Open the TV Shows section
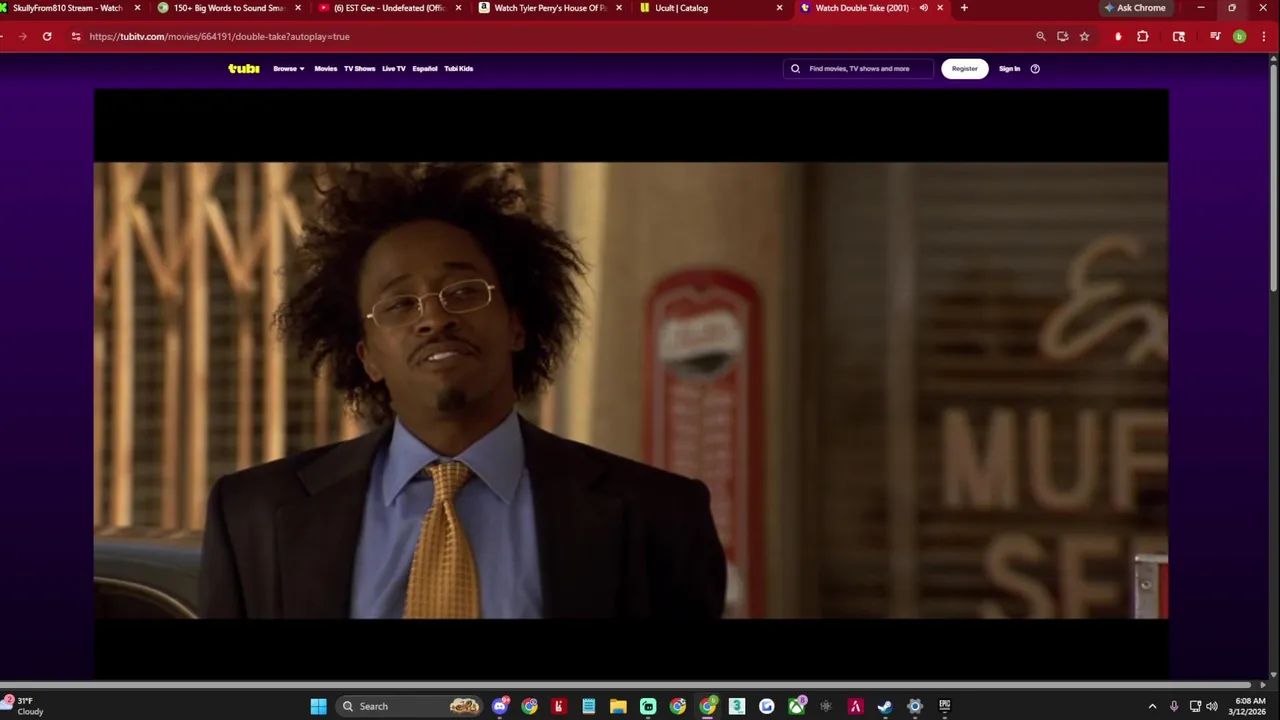This screenshot has height=720, width=1280. (359, 68)
